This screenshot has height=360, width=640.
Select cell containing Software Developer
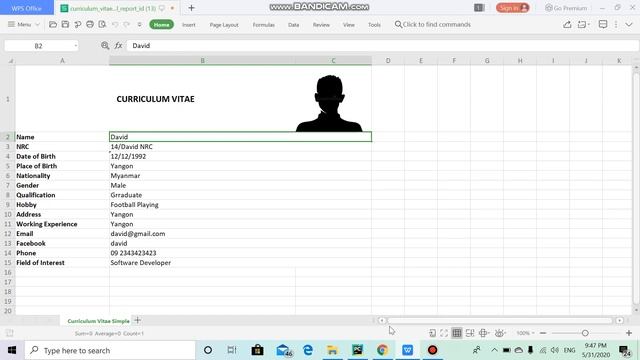coord(240,263)
